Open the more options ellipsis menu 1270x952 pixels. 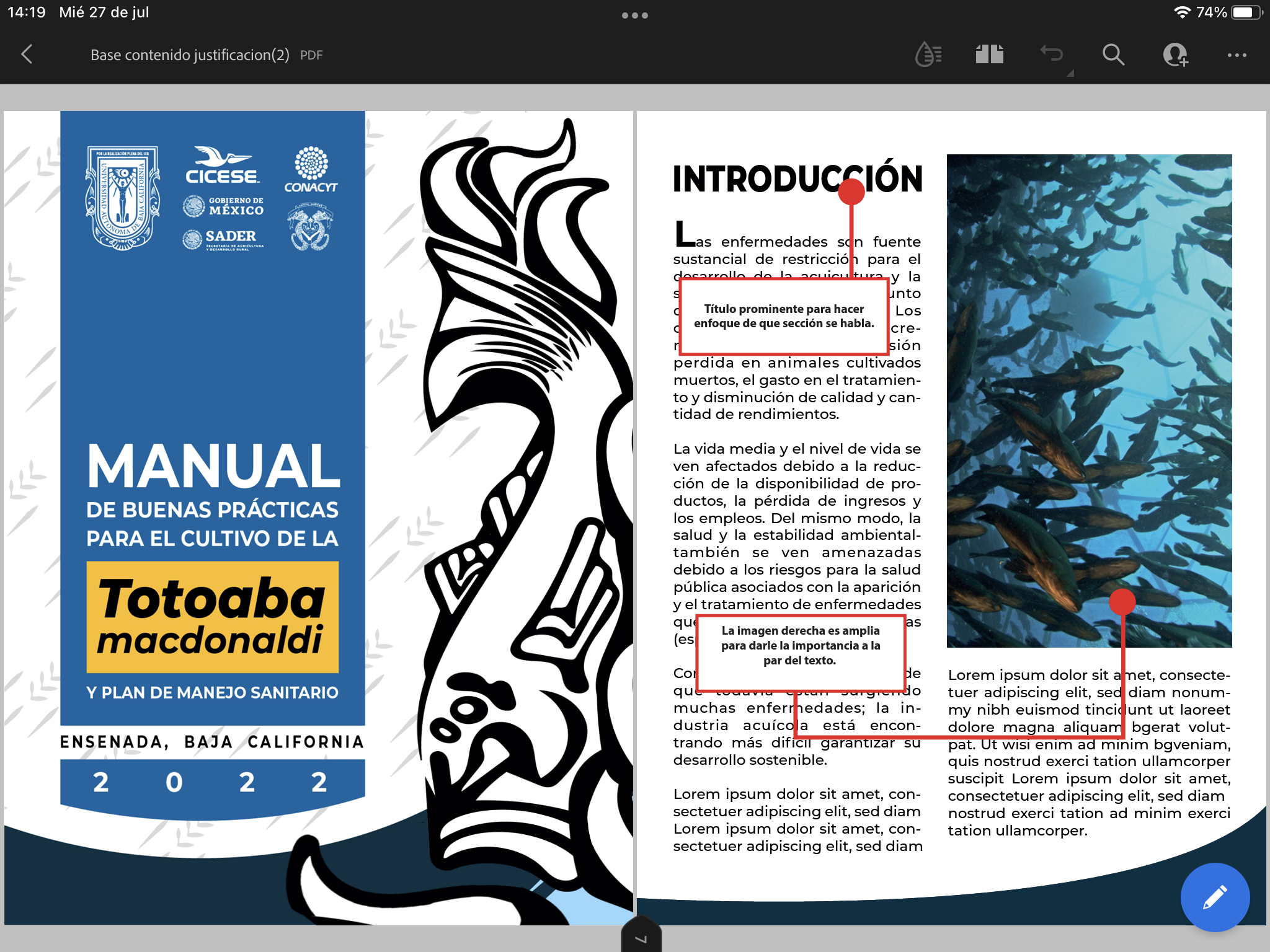pyautogui.click(x=1237, y=55)
